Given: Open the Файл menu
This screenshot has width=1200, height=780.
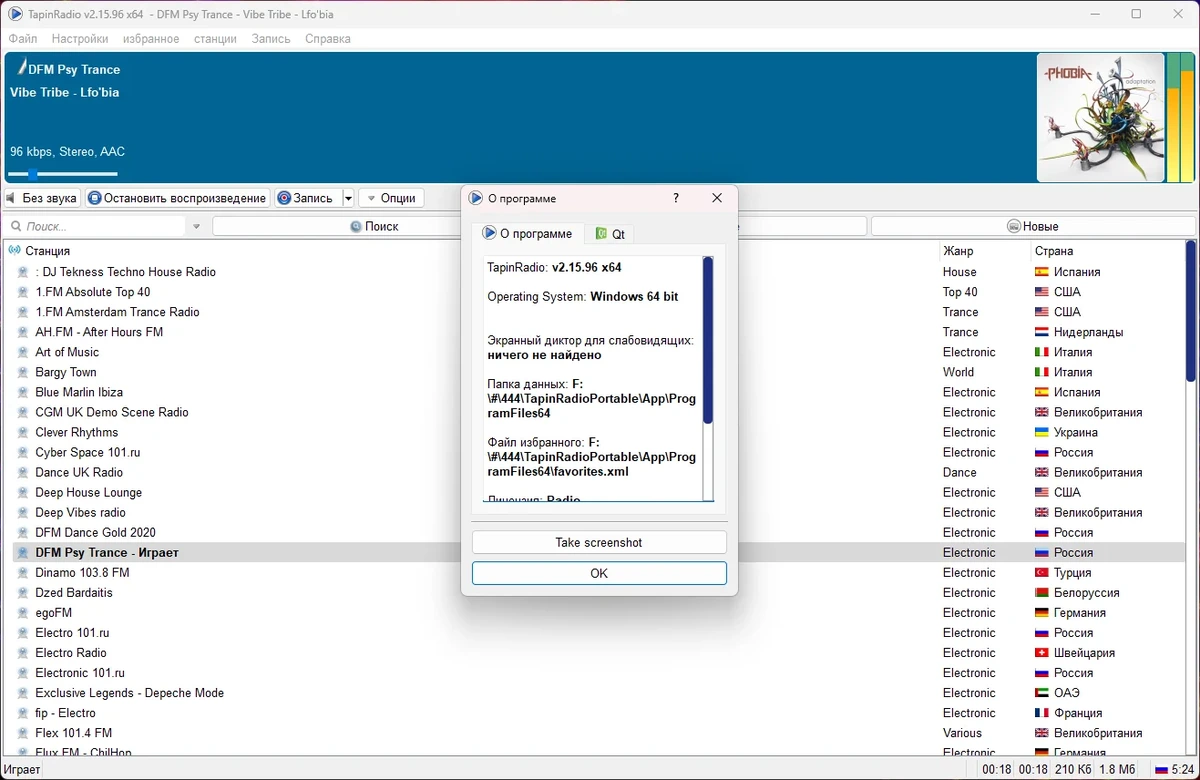Looking at the screenshot, I should tap(23, 39).
